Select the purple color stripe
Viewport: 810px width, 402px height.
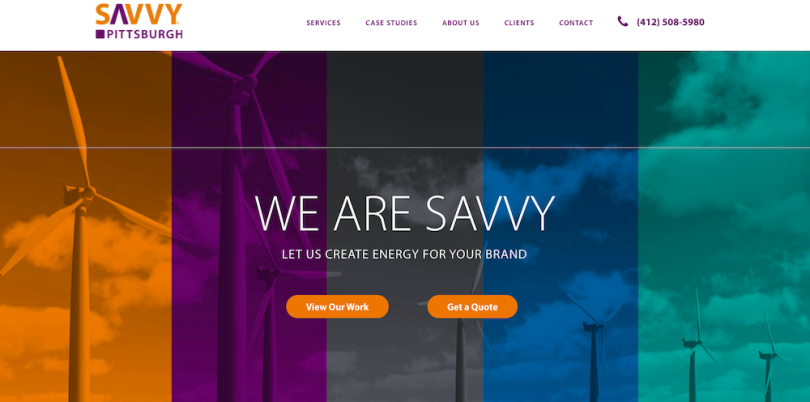[249, 227]
